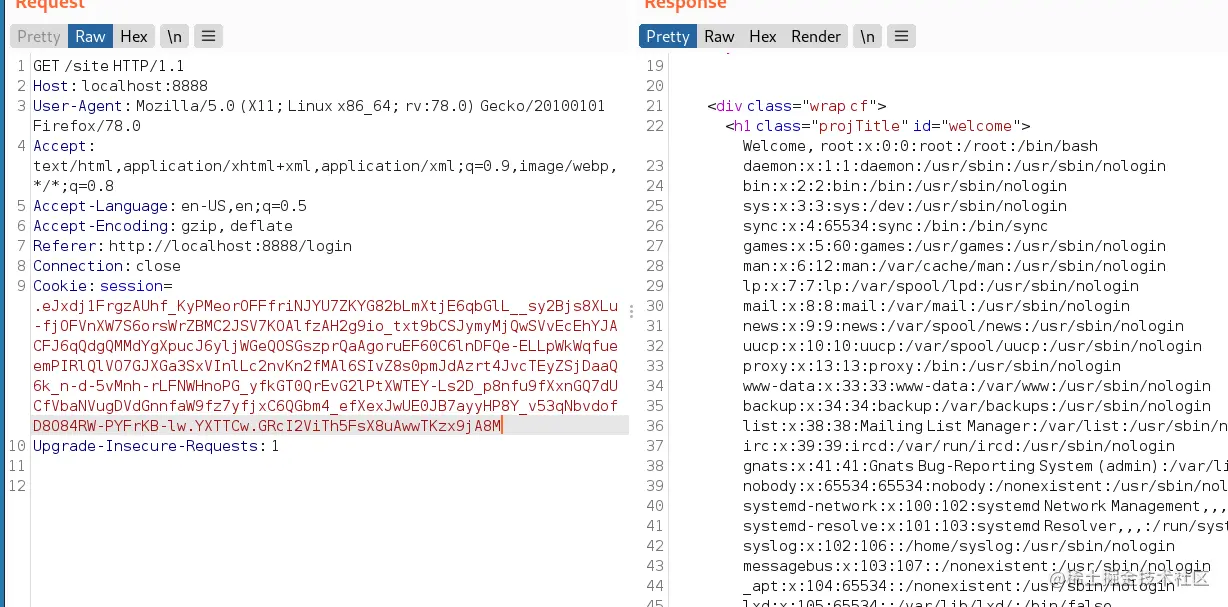
Task: Select the Pretty tab in Response pane
Action: click(668, 37)
